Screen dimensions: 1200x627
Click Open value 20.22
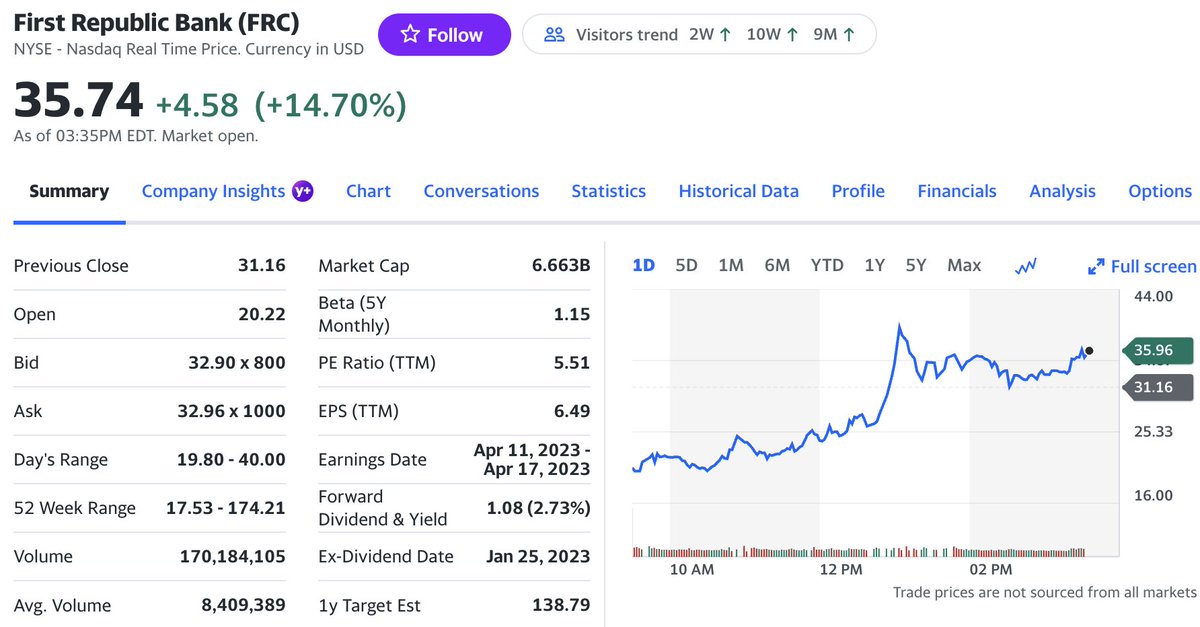pyautogui.click(x=262, y=314)
